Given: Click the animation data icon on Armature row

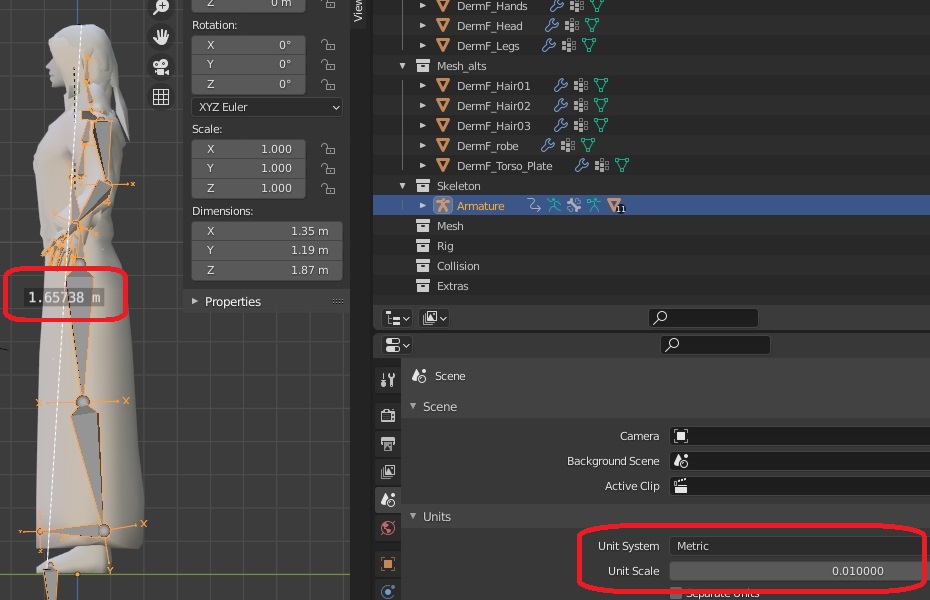Looking at the screenshot, I should pyautogui.click(x=534, y=205).
